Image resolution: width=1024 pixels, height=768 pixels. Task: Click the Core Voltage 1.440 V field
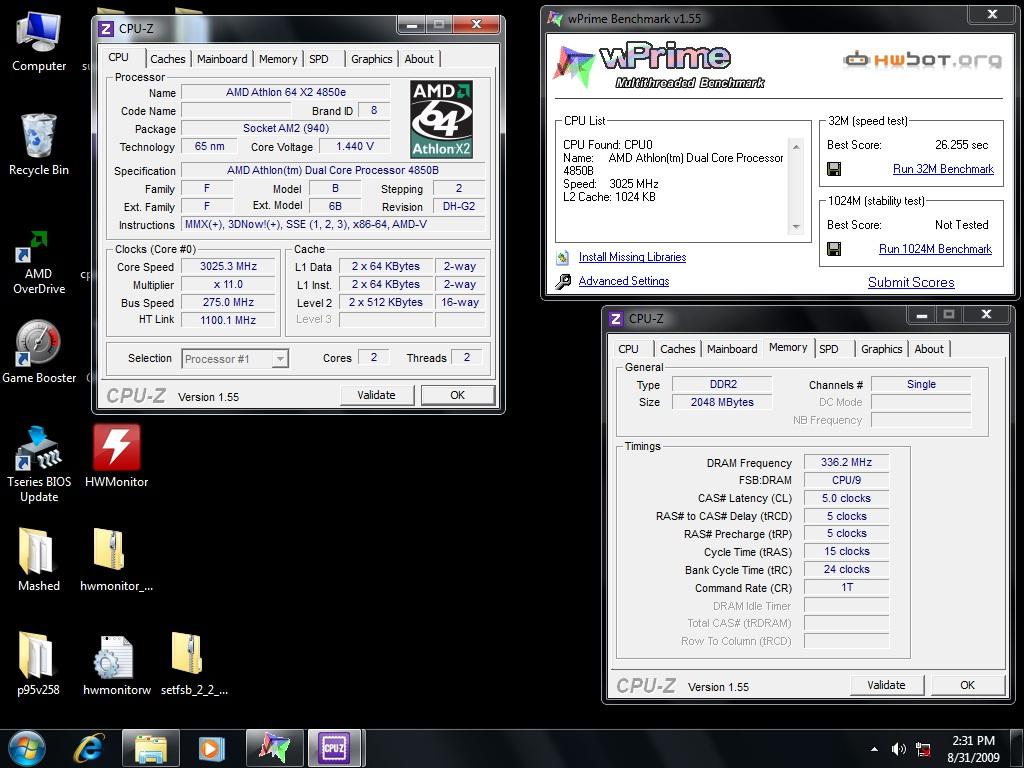355,146
